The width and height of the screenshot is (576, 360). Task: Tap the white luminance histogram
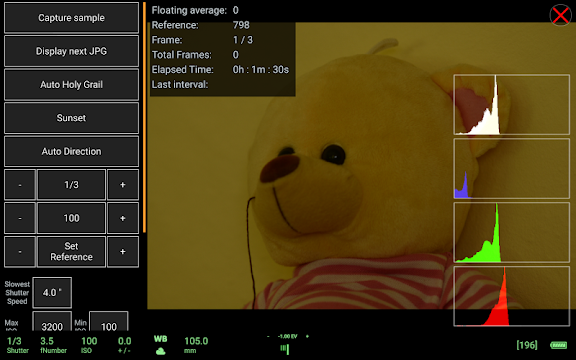coord(512,105)
